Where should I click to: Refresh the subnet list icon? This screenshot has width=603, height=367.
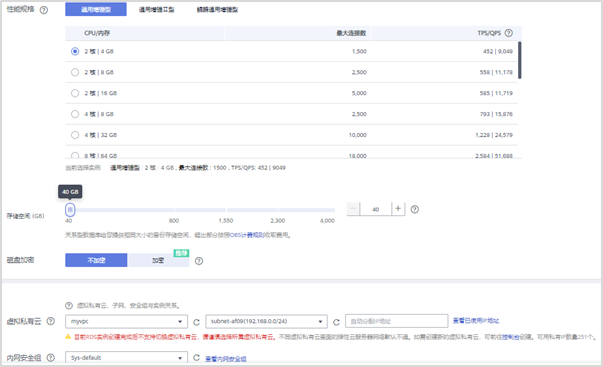tap(336, 322)
